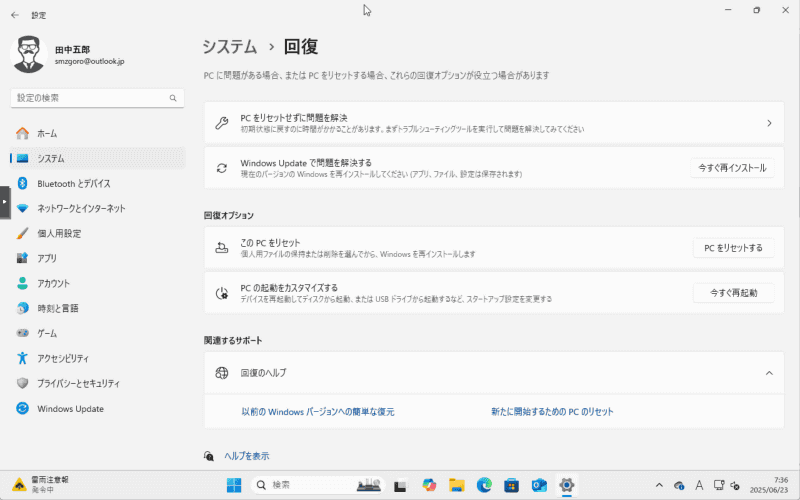The image size is (800, 500).
Task: Expand the side panel handle on left edge
Action: (5, 203)
